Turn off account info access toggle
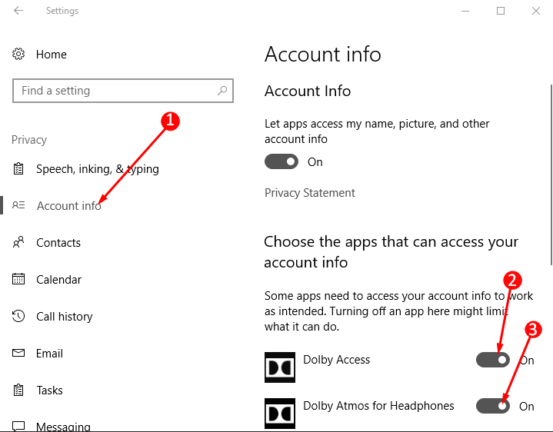Image resolution: width=553 pixels, height=432 pixels. (281, 162)
